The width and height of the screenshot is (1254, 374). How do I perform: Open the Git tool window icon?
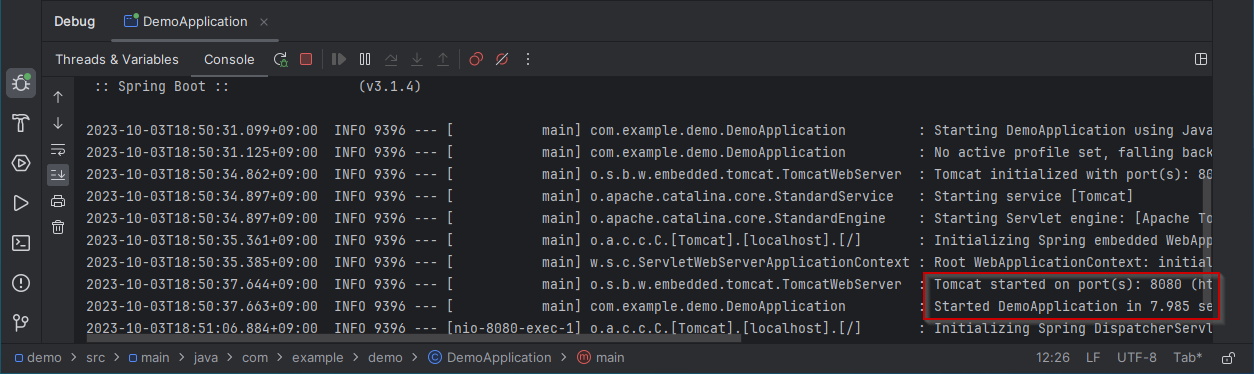(20, 323)
